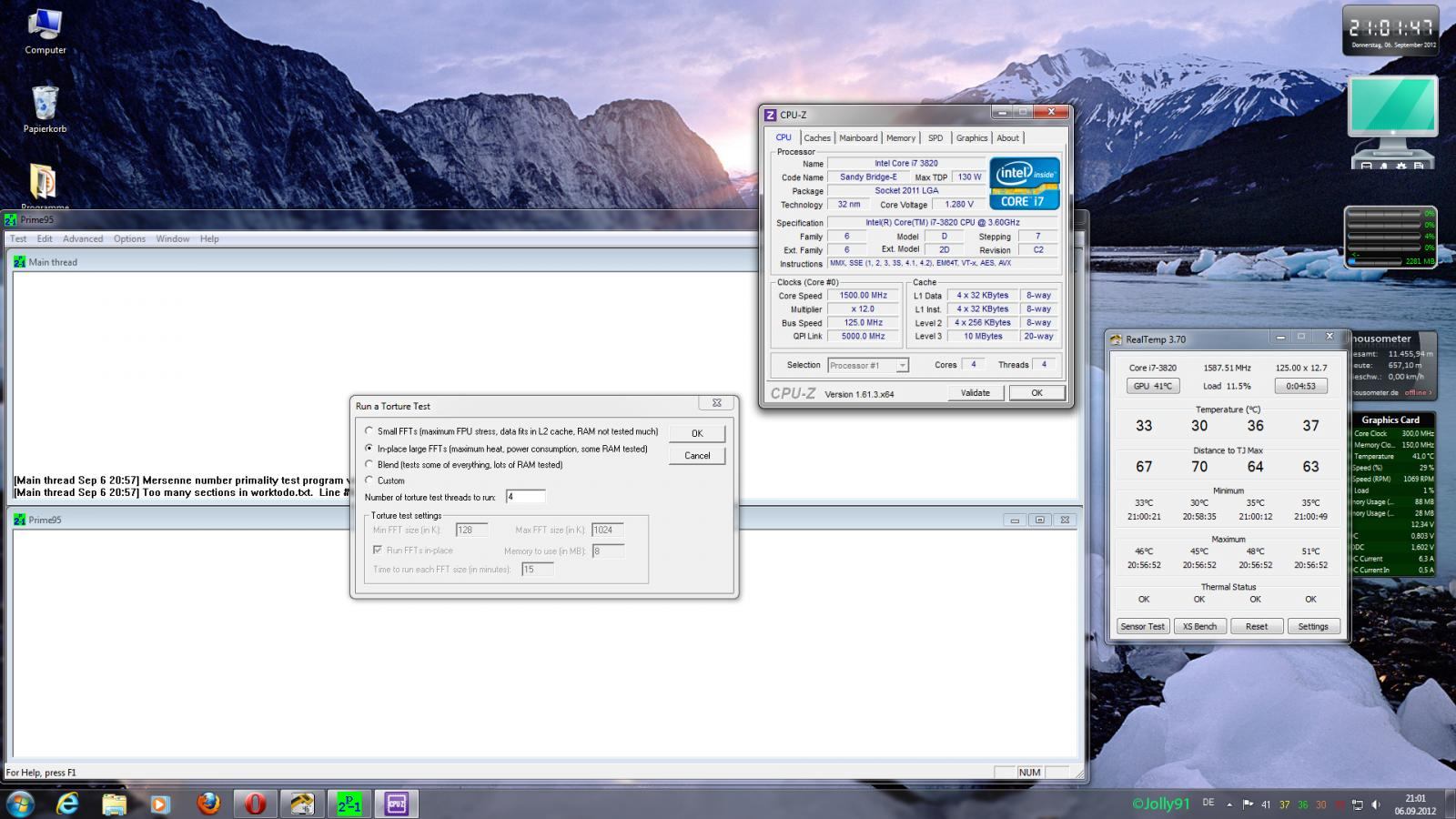Viewport: 1456px width, 819px height.
Task: Click OK button in CPU-Z
Action: [1036, 393]
